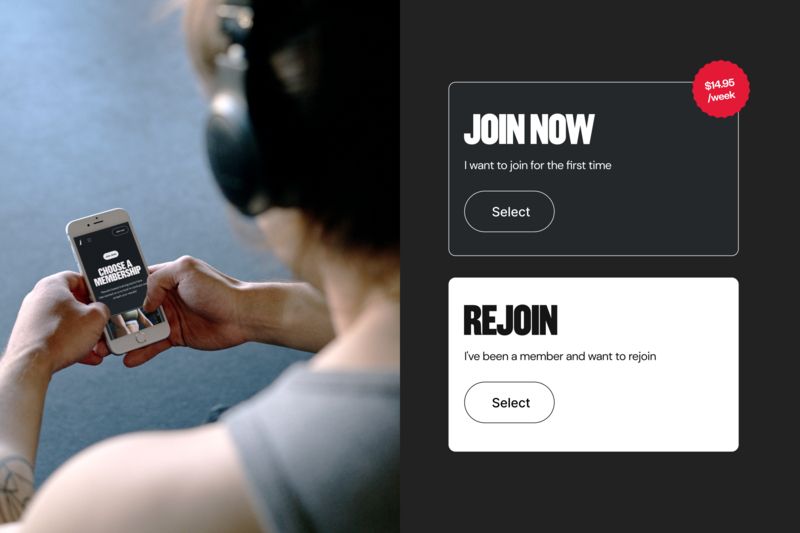Tap the white pill badge above Choose a Membership
The height and width of the screenshot is (533, 800).
(x=111, y=255)
